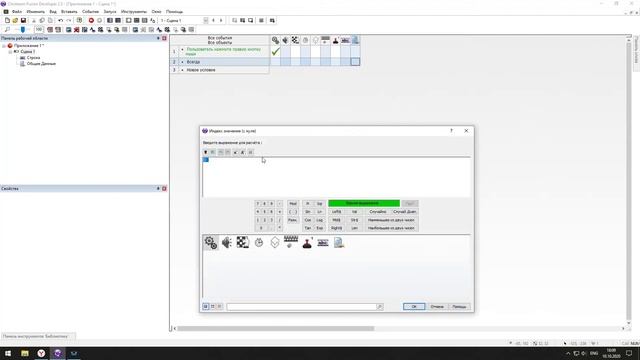This screenshot has height=360, width=640.
Task: Confirm the expression with the OK button
Action: coord(414,307)
